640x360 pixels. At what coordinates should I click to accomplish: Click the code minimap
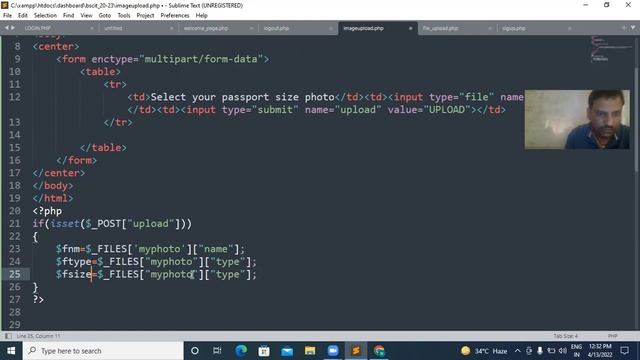point(611,49)
